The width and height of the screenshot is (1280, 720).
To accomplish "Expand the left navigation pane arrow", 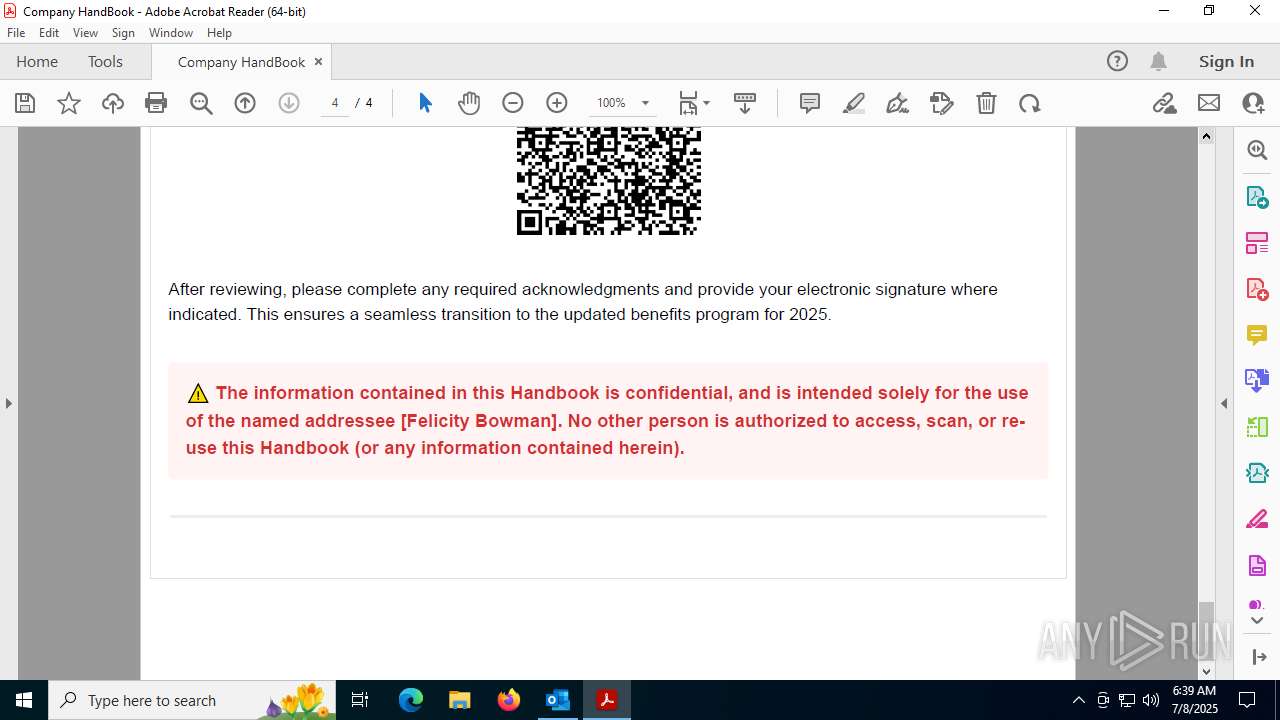I will point(9,404).
